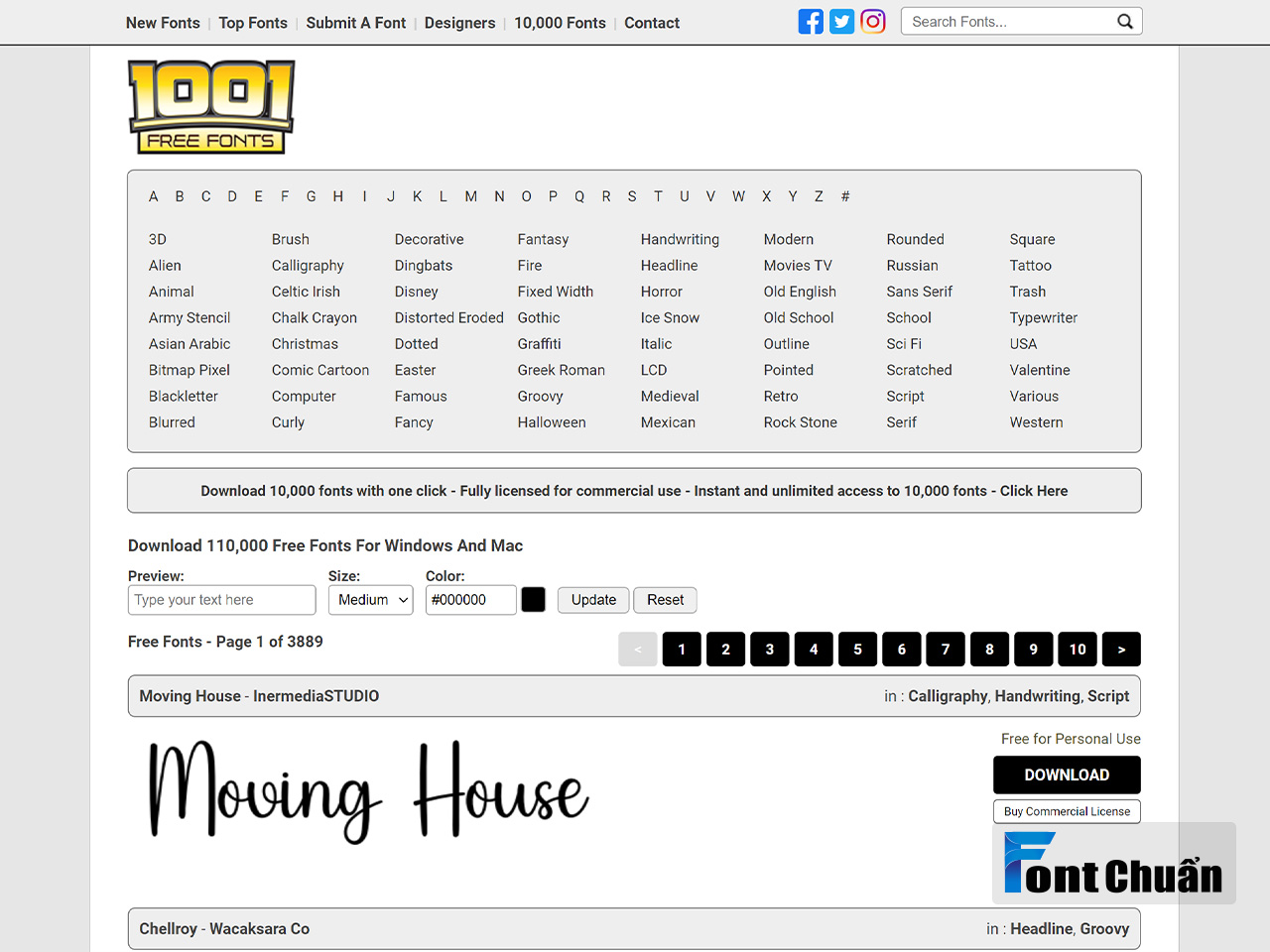Open the 3D font category
1270x952 pixels.
coord(158,239)
